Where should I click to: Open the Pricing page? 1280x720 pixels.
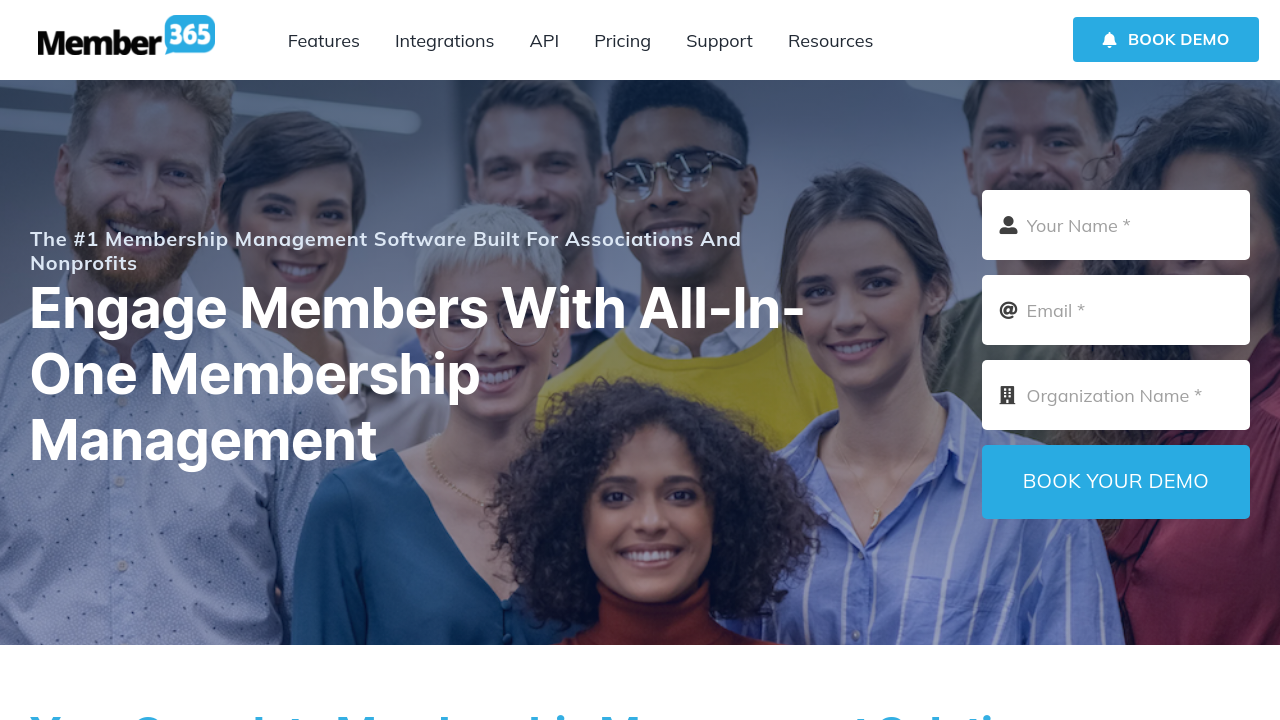[622, 41]
